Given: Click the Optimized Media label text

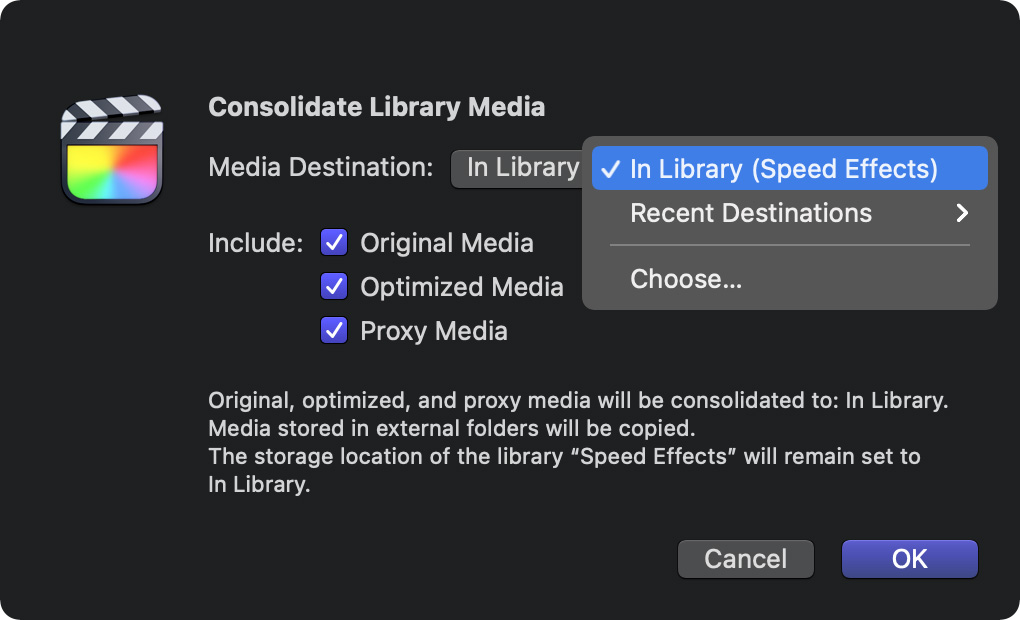Looking at the screenshot, I should [462, 287].
